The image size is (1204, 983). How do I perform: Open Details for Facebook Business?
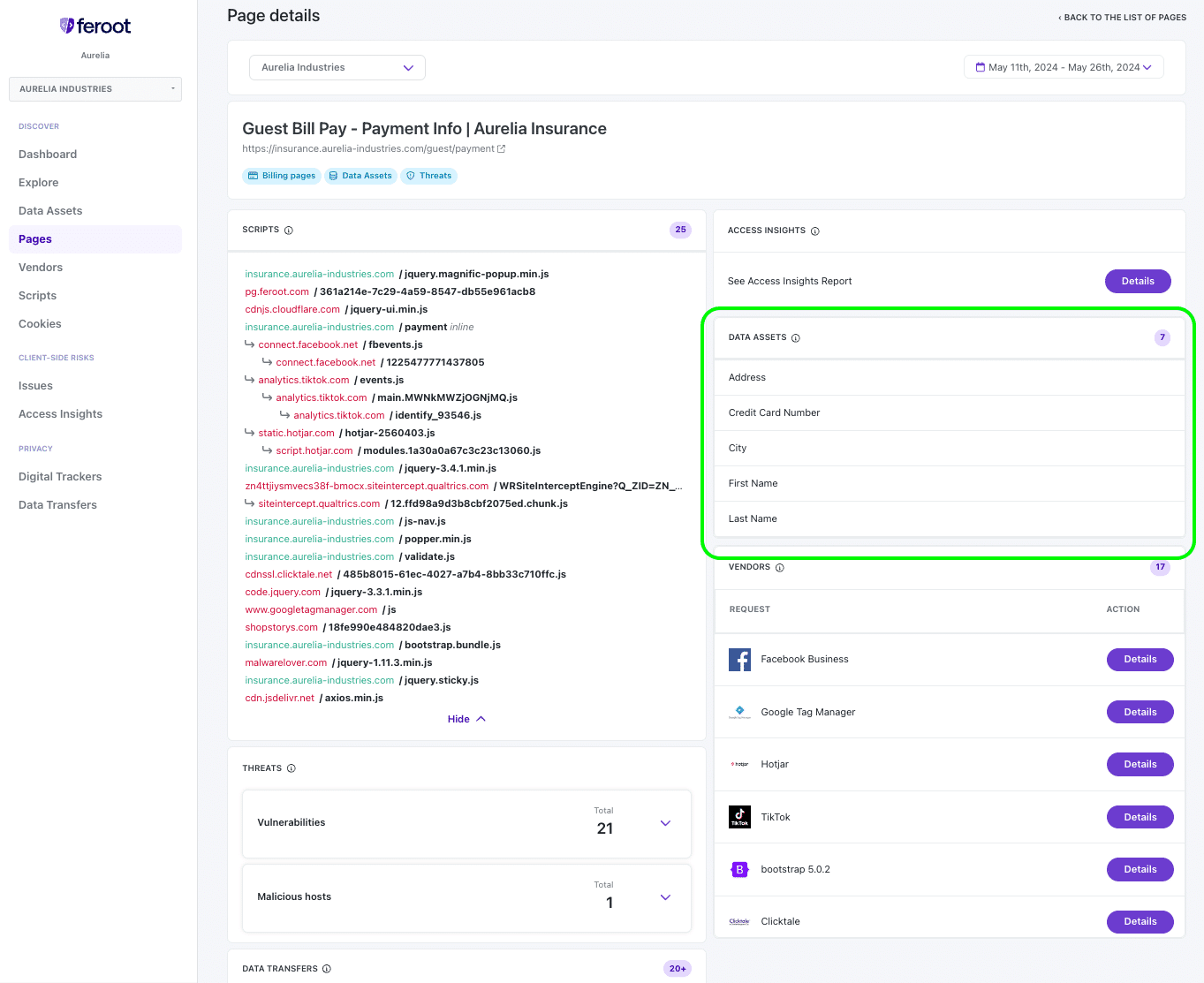1140,660
